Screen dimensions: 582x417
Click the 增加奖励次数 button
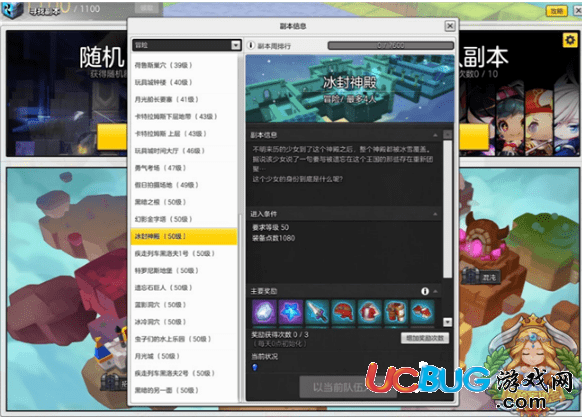point(425,338)
